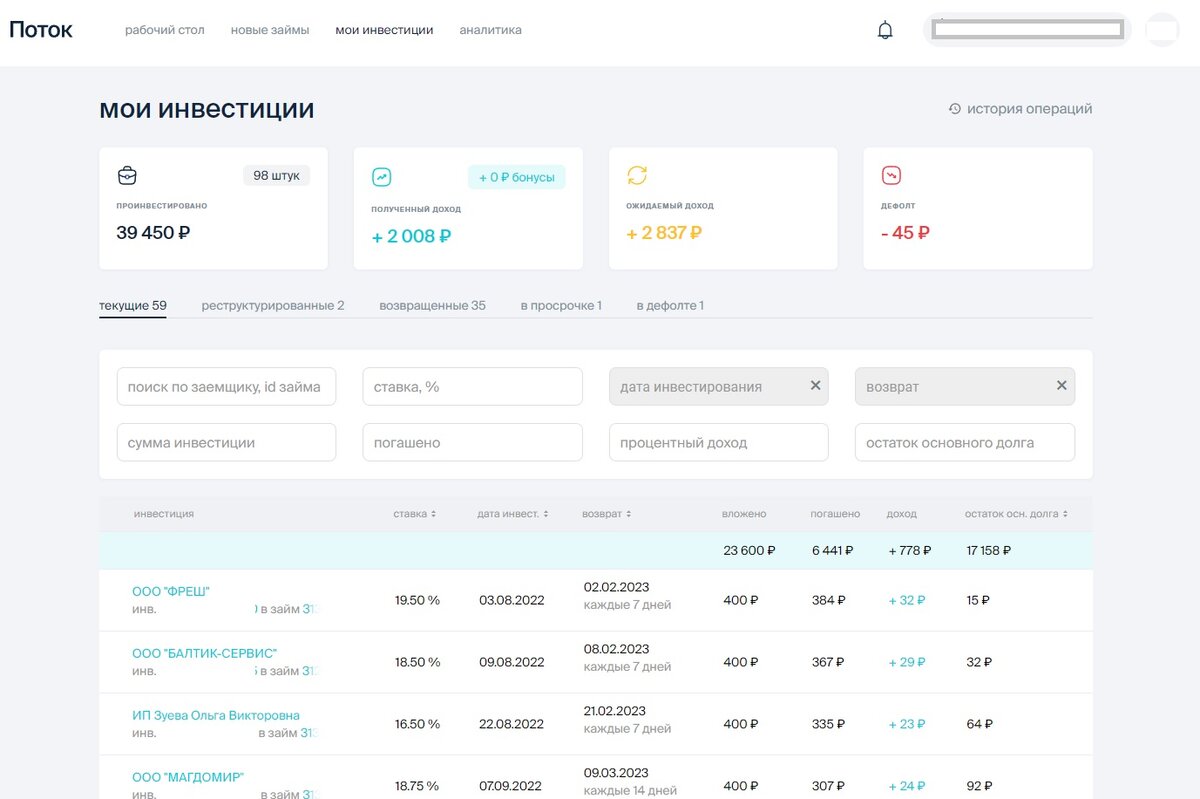Screen dimensions: 1200x799
Task: Click the 39 450 ₽ invested amount
Action: click(154, 233)
